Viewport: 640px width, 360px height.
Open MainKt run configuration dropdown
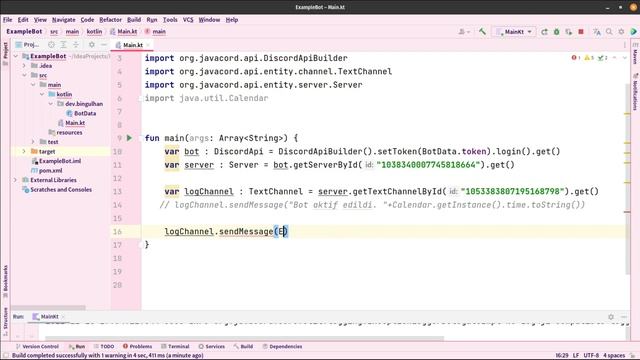[x=514, y=31]
